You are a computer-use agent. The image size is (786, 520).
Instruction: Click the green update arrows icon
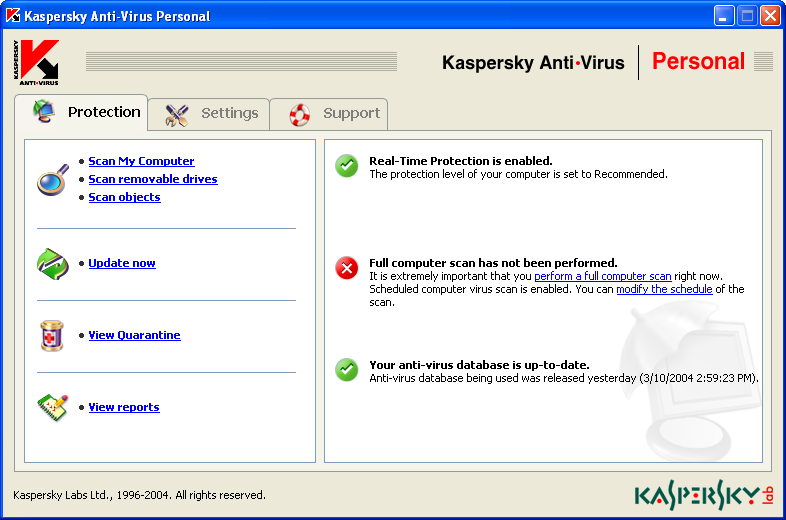tap(52, 263)
